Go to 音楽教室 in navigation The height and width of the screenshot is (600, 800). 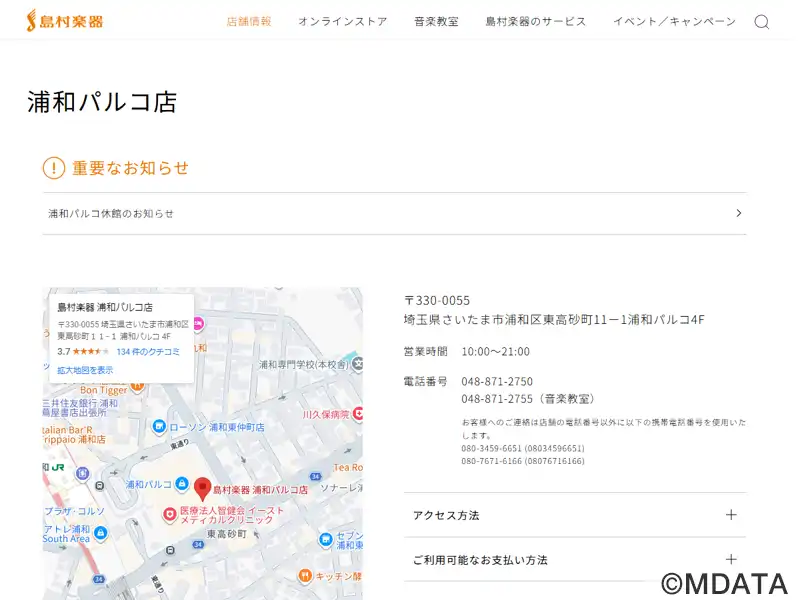coord(436,21)
